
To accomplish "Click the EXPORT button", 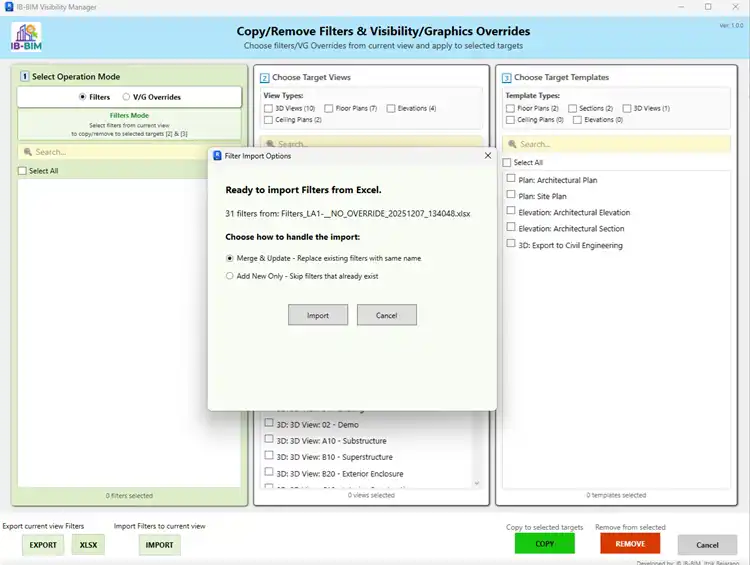I will 43,545.
